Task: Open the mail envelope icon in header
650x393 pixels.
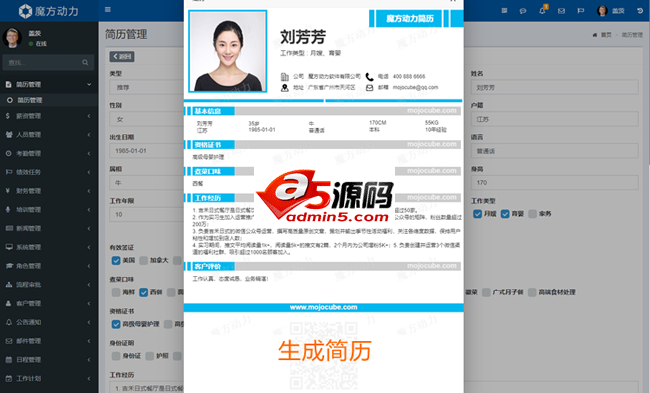Action: (561, 11)
